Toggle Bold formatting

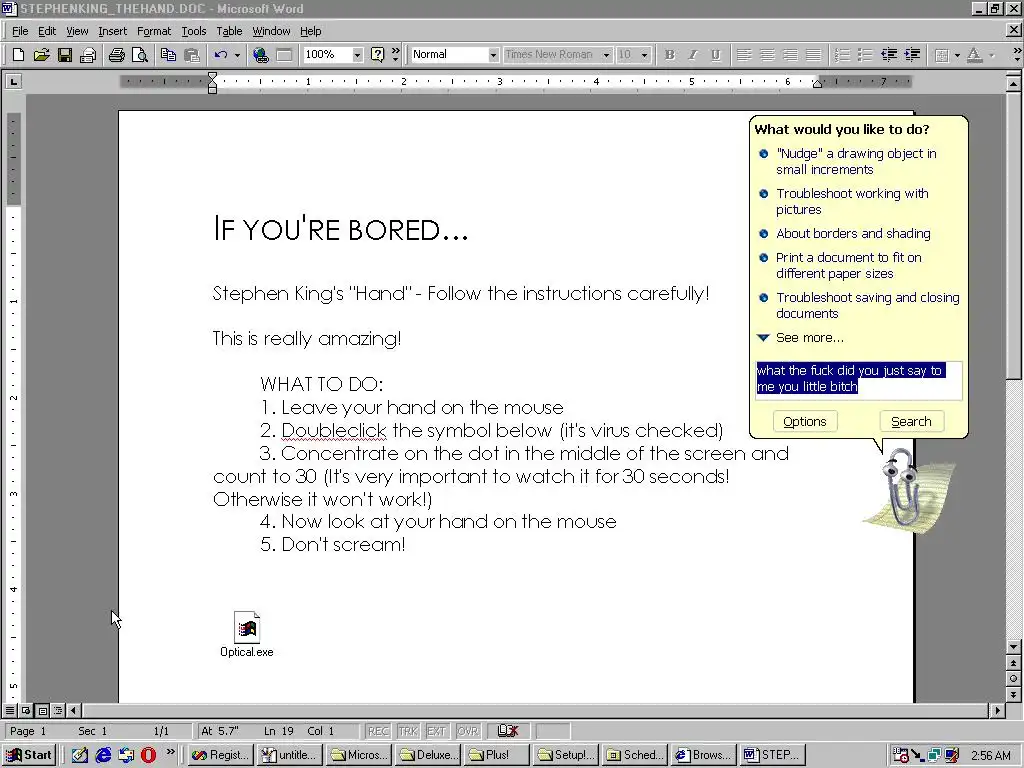point(669,55)
